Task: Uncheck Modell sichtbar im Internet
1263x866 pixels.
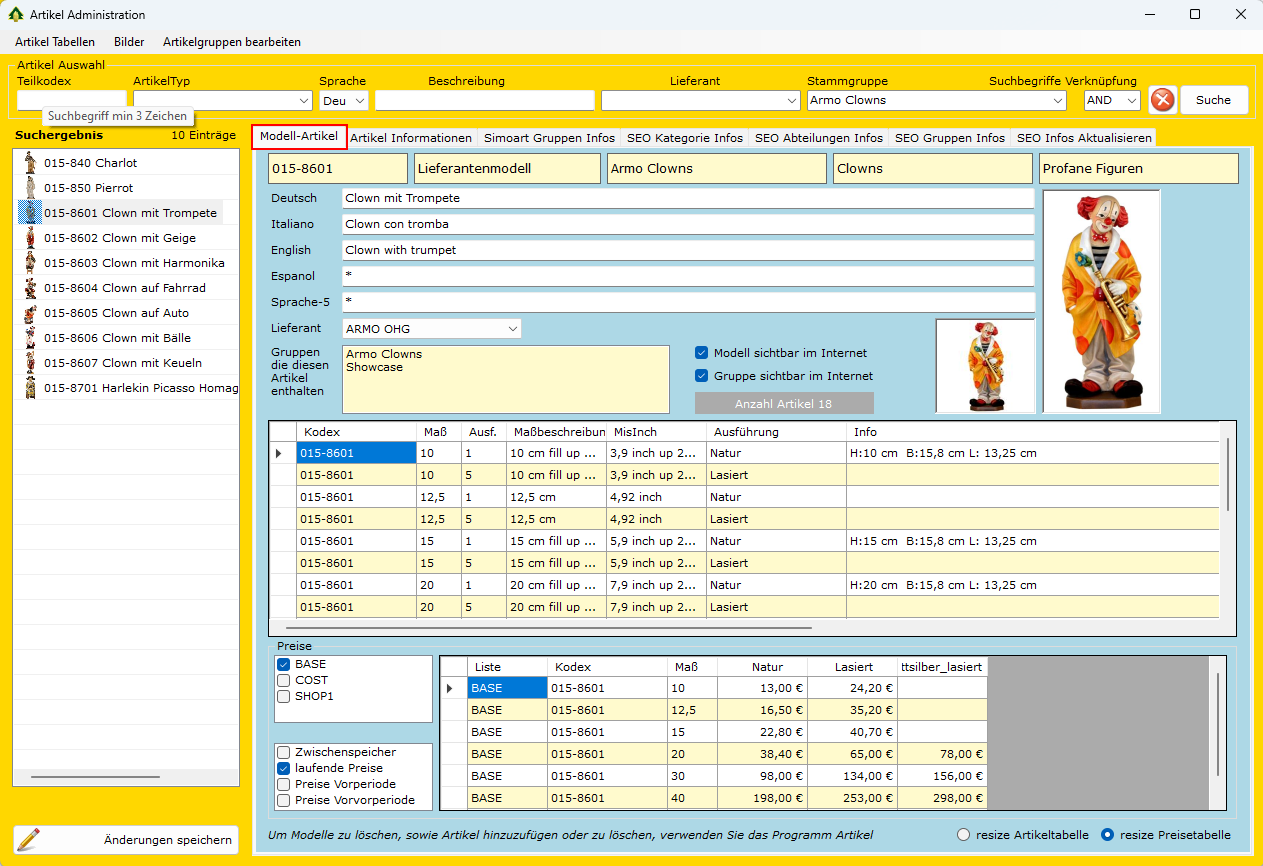Action: coord(702,353)
